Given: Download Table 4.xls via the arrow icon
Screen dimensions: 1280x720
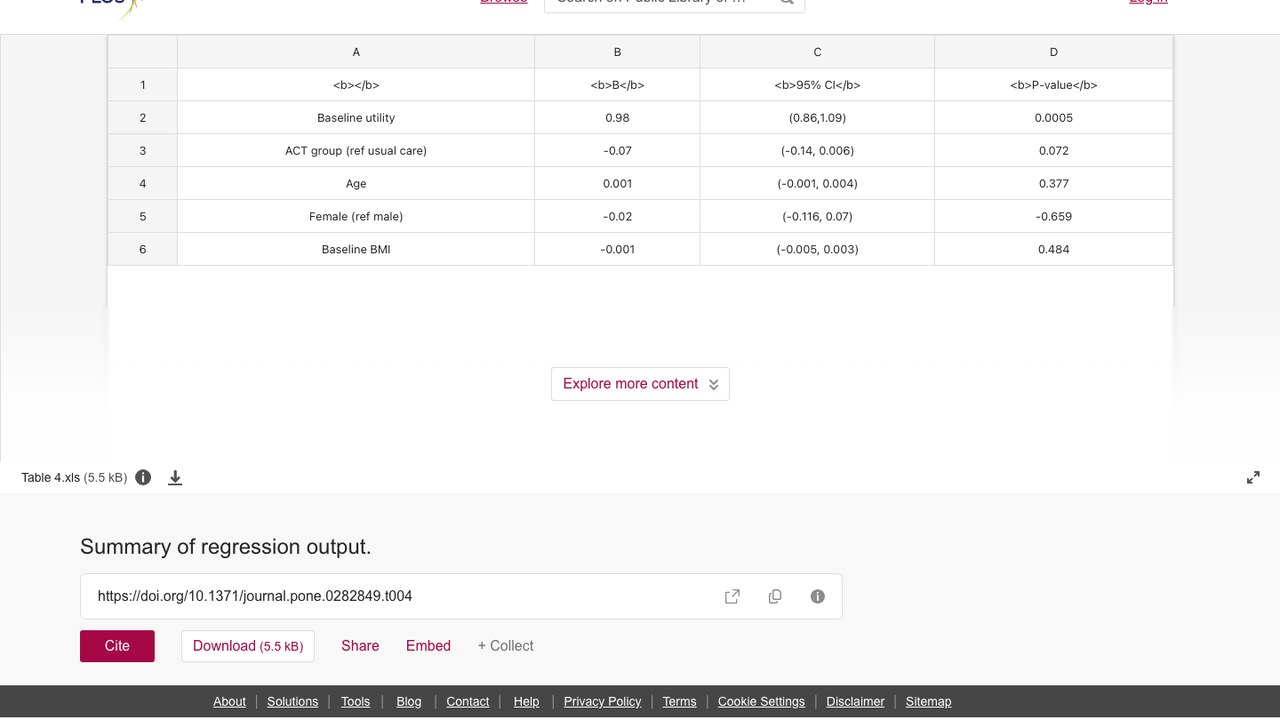Looking at the screenshot, I should click(175, 478).
